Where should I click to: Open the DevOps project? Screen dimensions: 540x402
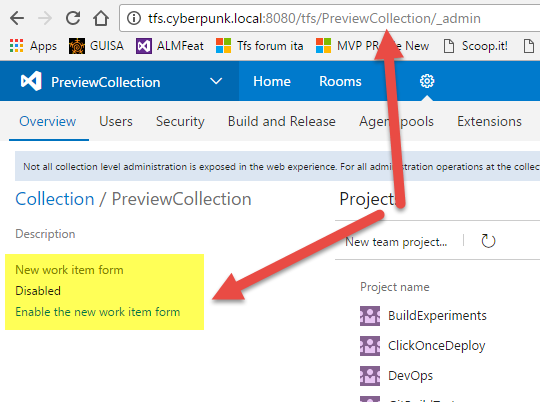coord(410,375)
